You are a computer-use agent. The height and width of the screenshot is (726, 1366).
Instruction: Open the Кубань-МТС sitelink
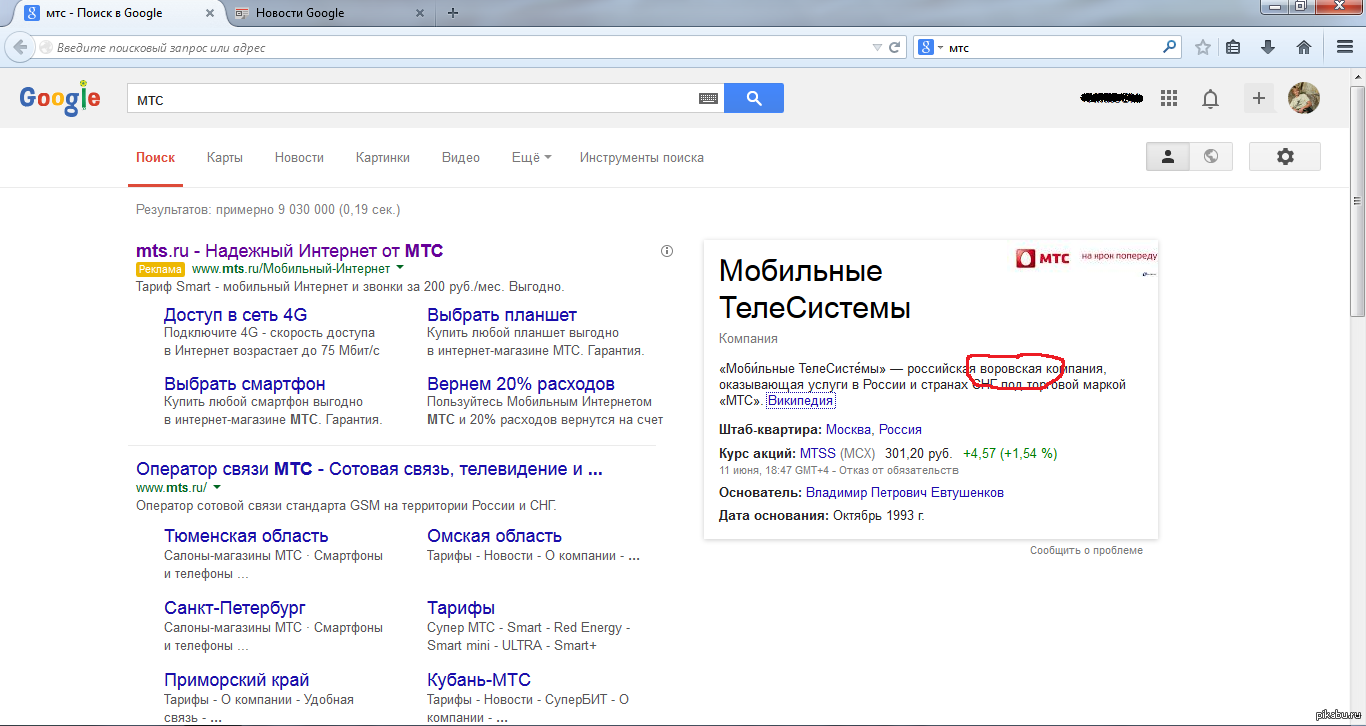479,680
